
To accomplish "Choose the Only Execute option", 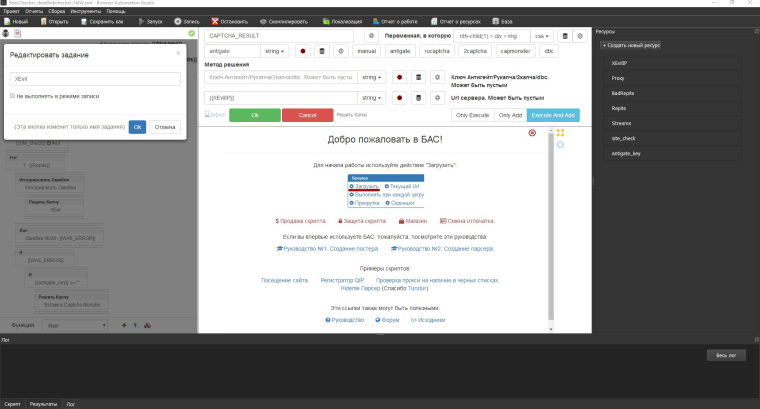I will coord(472,115).
